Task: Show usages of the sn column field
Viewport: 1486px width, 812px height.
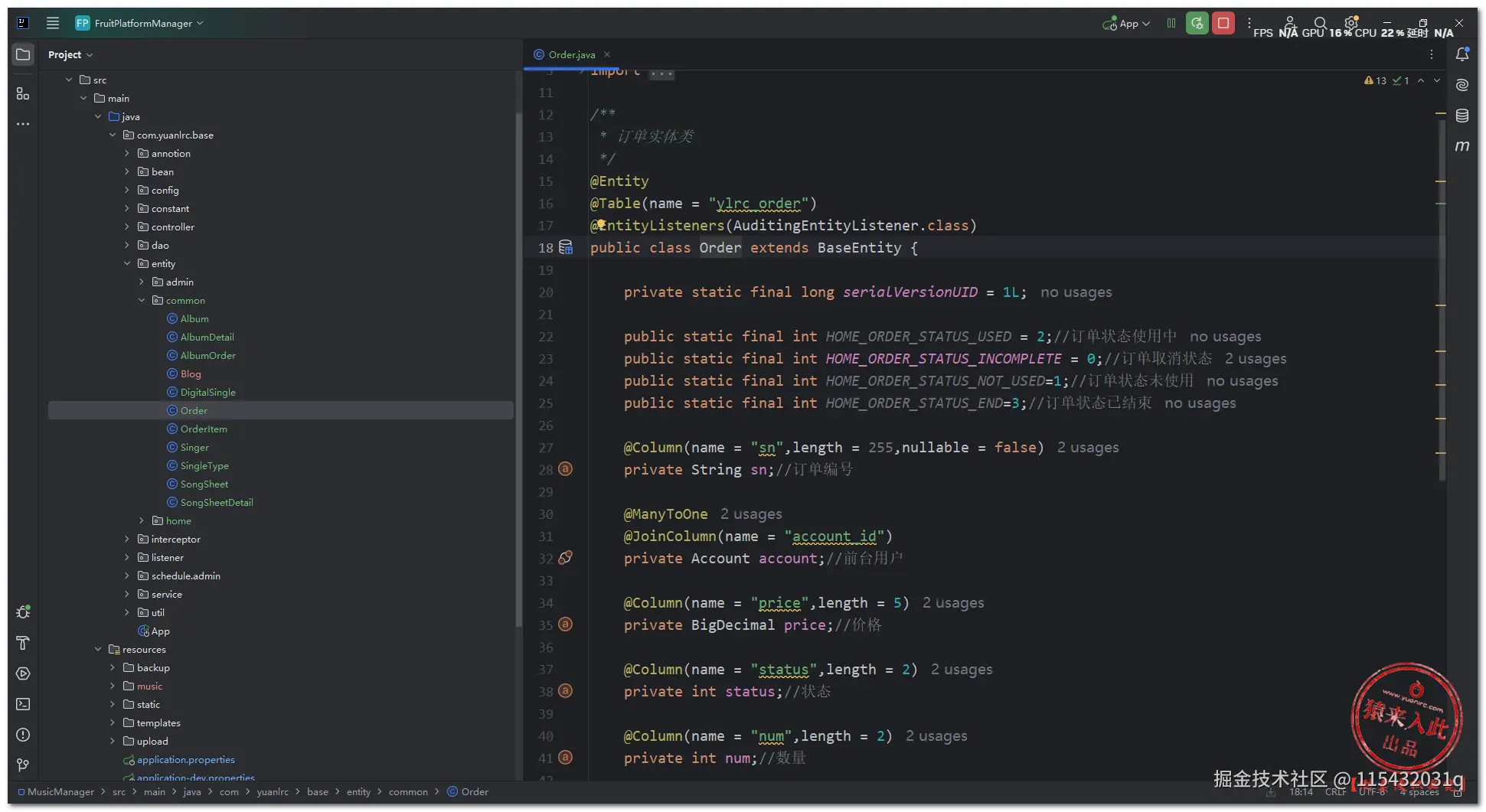Action: pos(1088,447)
